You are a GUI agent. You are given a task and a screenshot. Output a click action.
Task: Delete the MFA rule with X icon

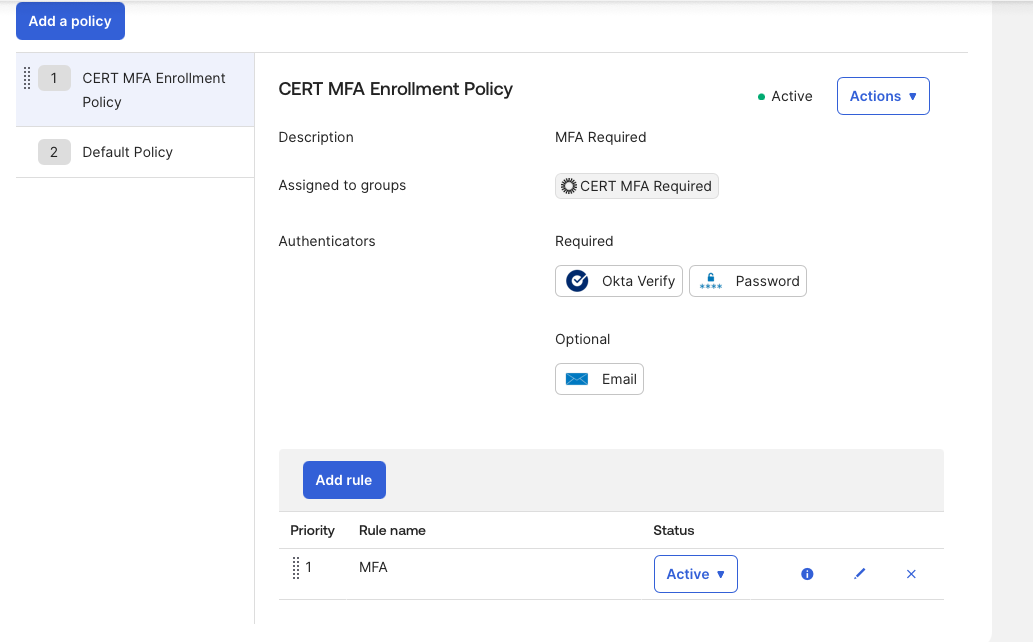coord(911,574)
